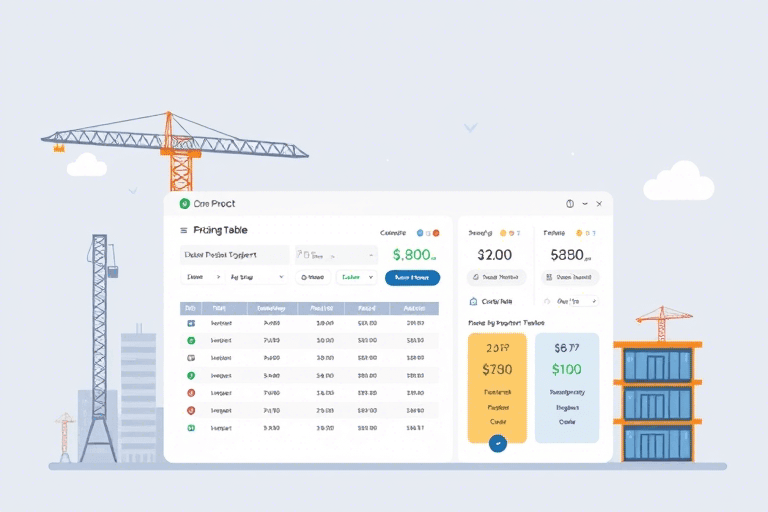Screen dimensions: 768x512
Task: Click the first column header of the table
Action: pyautogui.click(x=191, y=308)
